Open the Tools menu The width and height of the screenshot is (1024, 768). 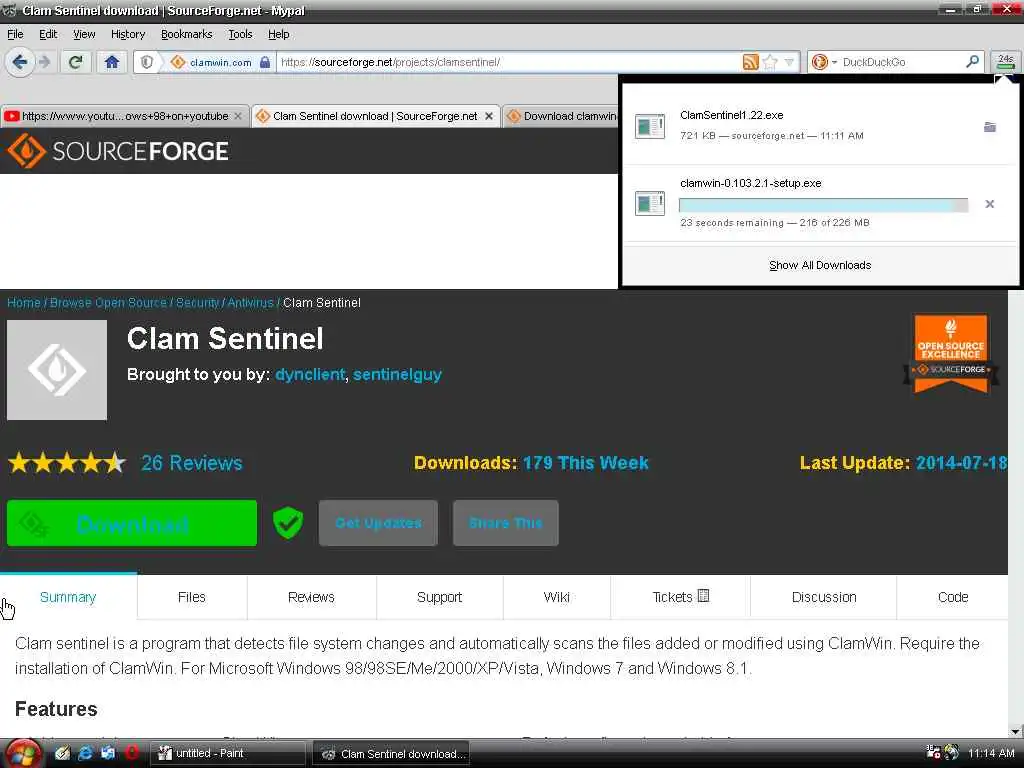coord(240,34)
